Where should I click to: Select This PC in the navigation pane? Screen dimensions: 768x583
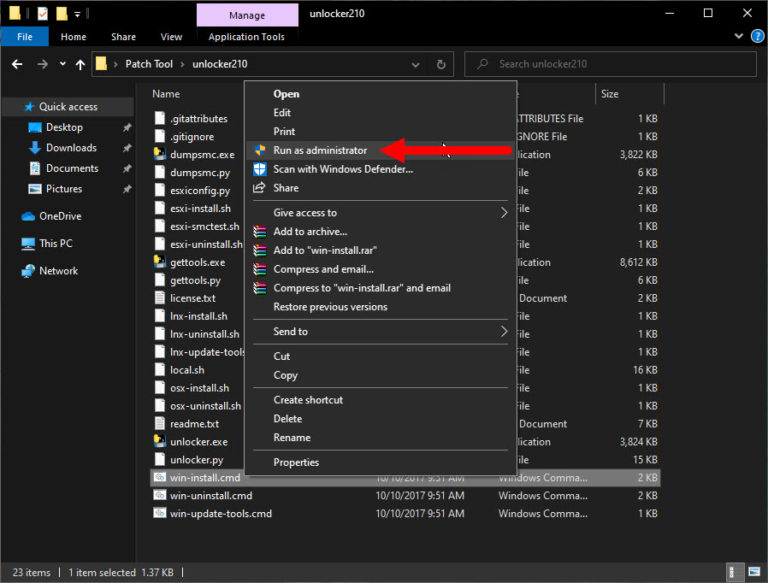(55, 243)
